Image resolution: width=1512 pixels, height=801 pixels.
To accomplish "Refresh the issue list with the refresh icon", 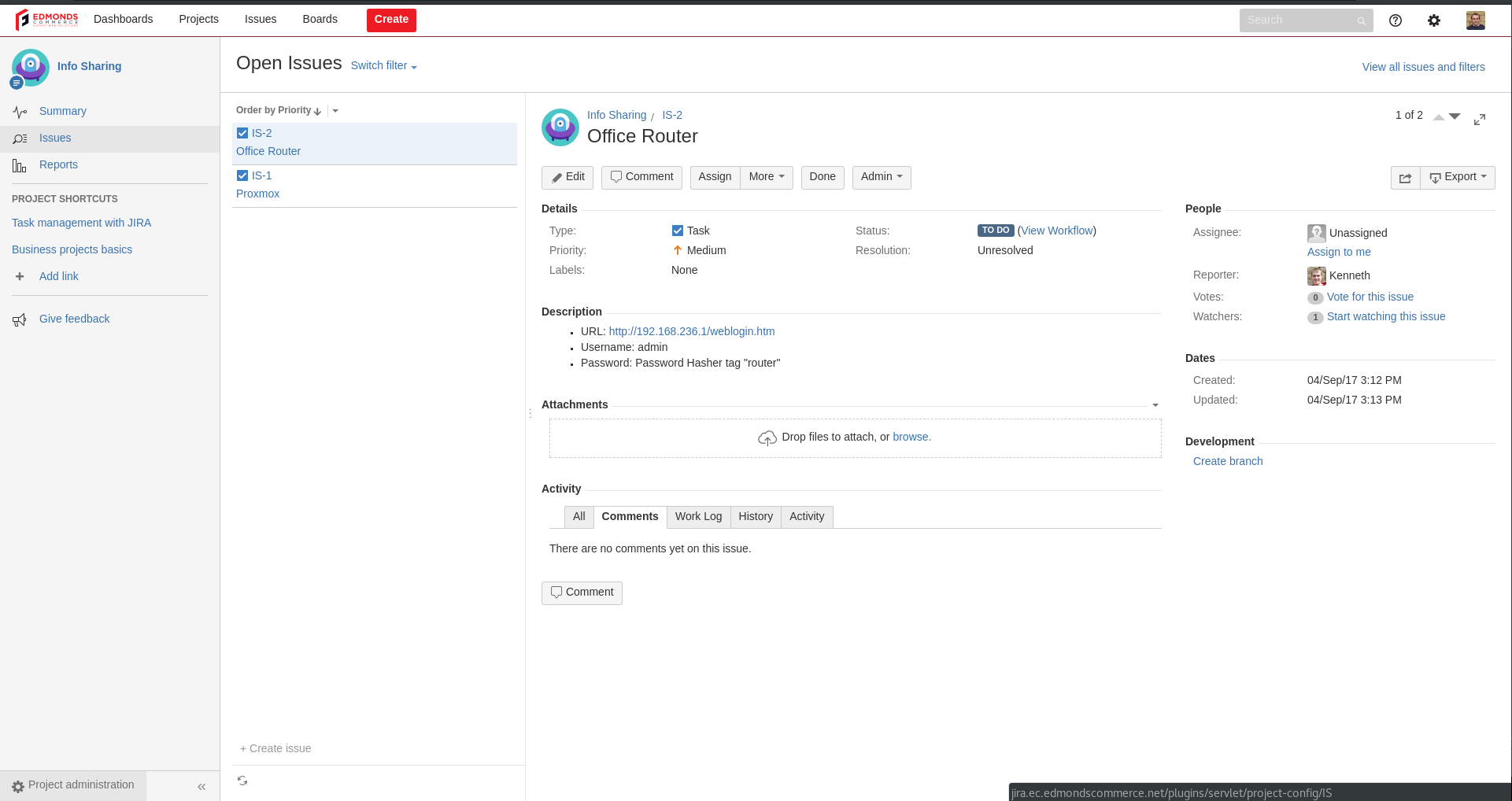I will tap(242, 781).
